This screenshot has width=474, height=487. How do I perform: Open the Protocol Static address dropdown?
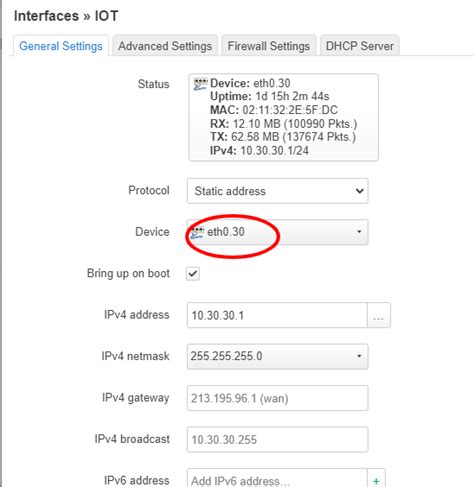pos(277,191)
